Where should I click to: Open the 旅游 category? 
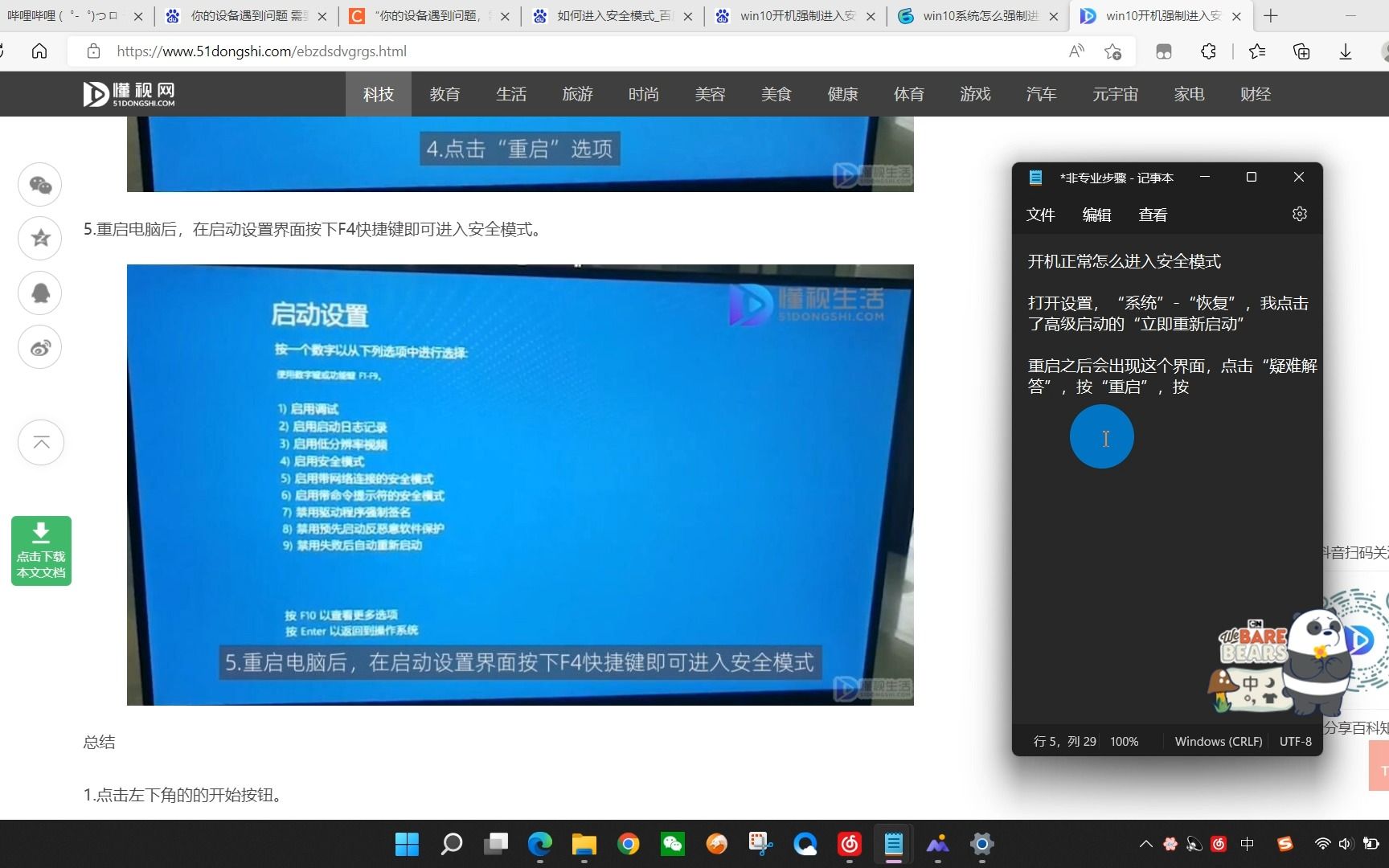(577, 94)
